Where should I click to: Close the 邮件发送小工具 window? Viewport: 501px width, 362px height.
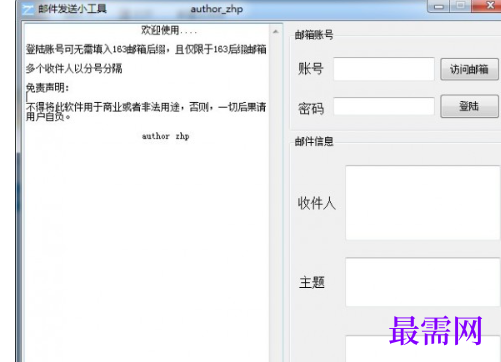click(x=487, y=6)
